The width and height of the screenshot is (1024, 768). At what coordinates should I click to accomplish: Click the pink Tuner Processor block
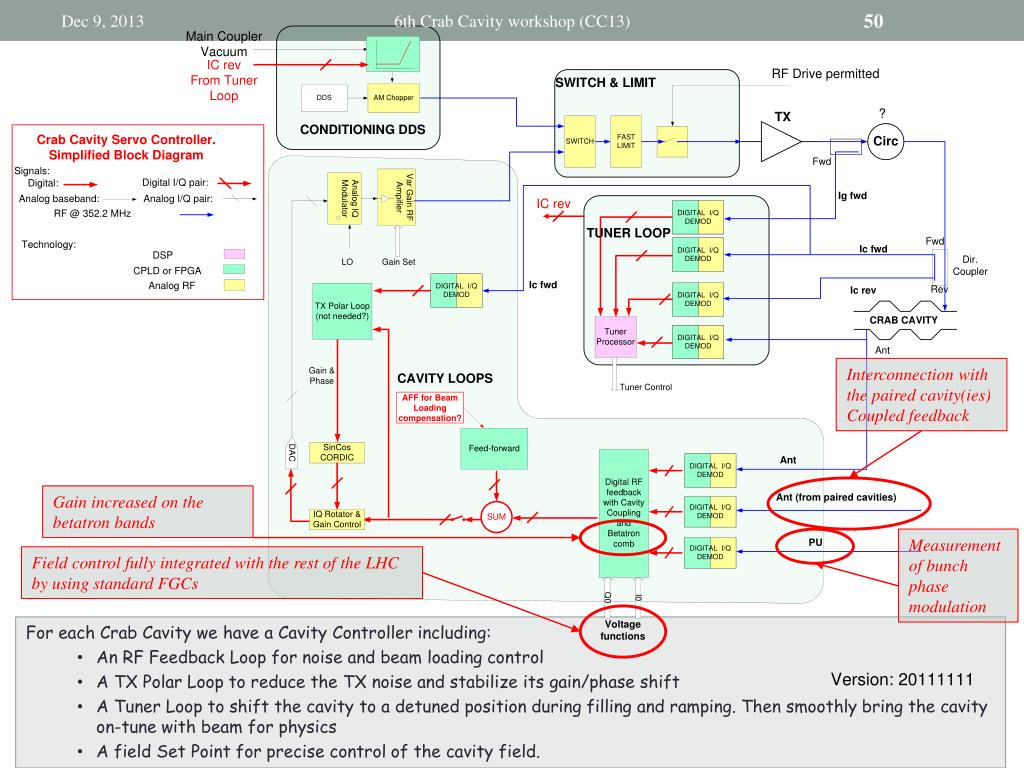click(x=615, y=337)
